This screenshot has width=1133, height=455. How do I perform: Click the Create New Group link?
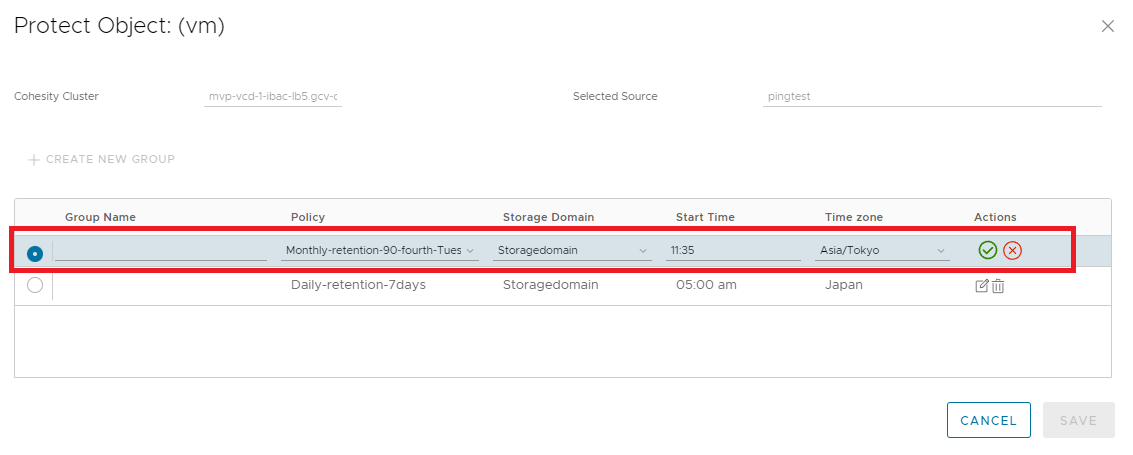[x=110, y=159]
